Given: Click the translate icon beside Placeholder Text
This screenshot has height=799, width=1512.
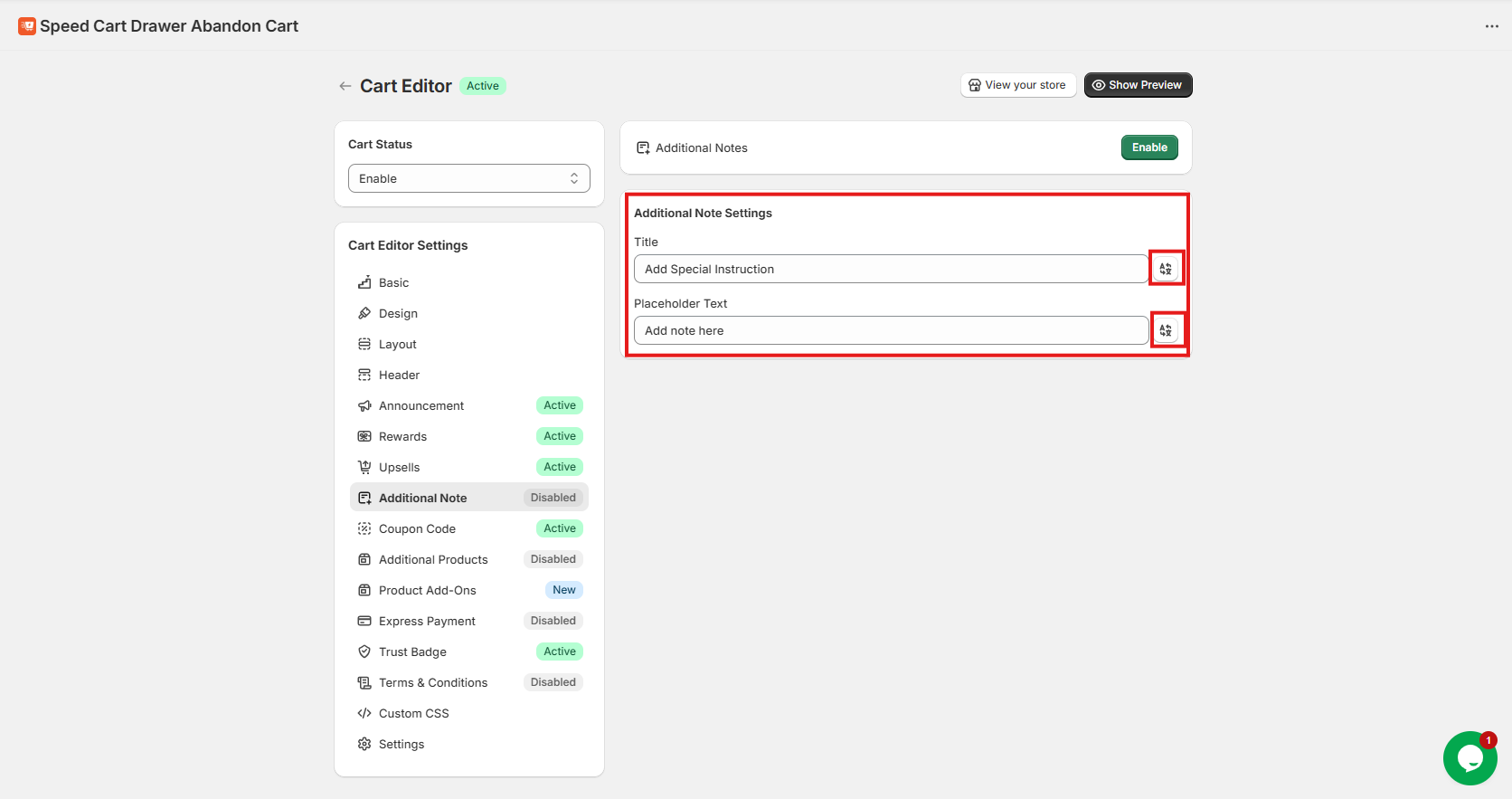Looking at the screenshot, I should [1166, 330].
